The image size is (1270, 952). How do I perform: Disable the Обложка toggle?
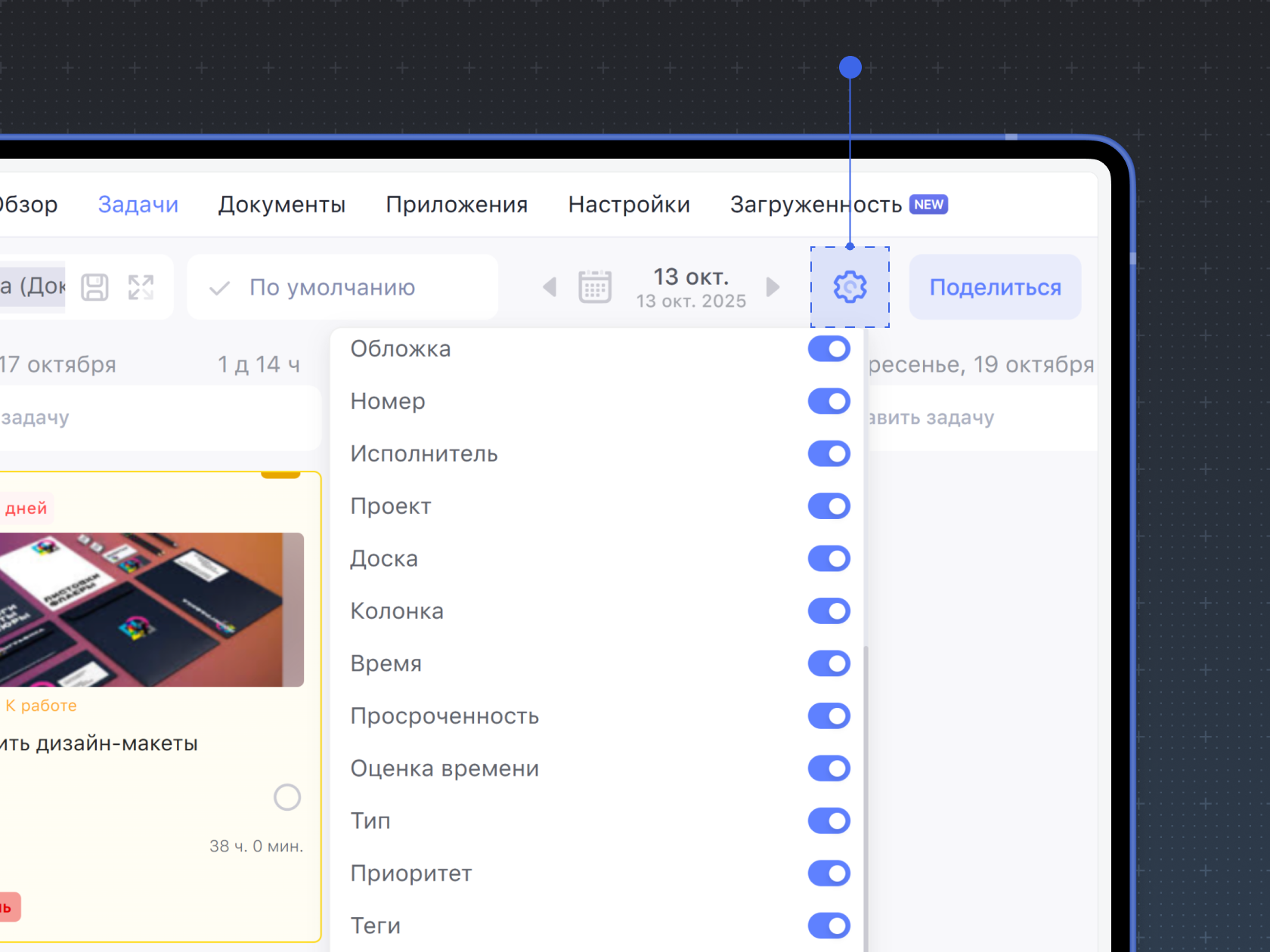[829, 349]
